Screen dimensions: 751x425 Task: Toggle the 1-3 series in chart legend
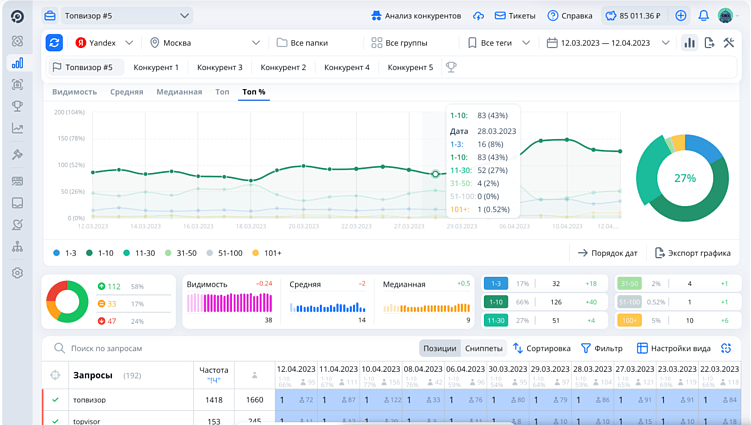pyautogui.click(x=64, y=253)
